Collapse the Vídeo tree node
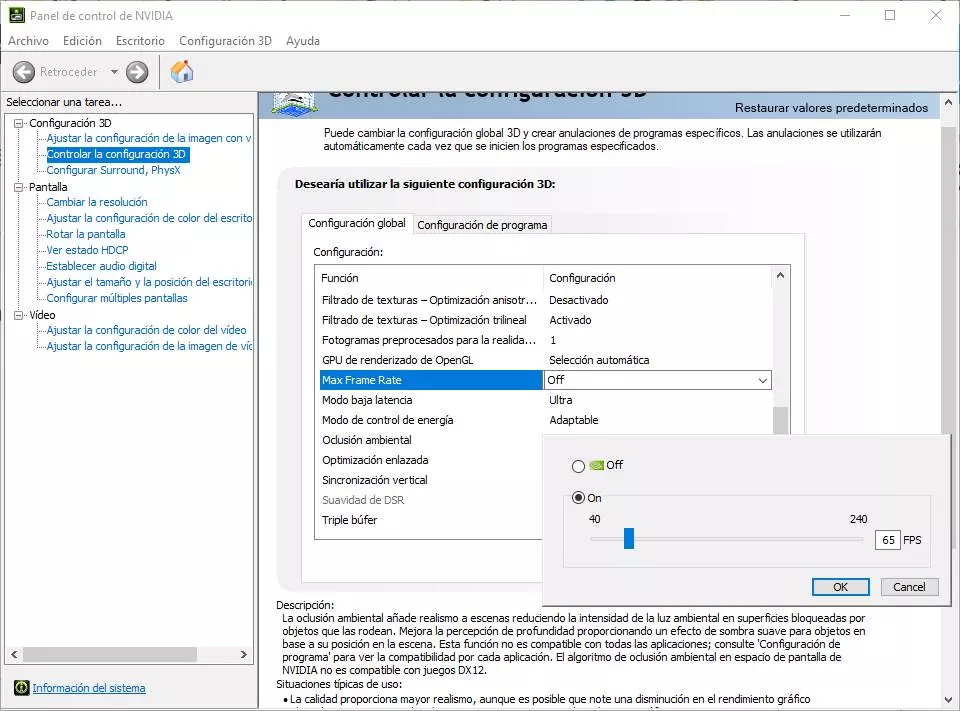 [x=19, y=315]
